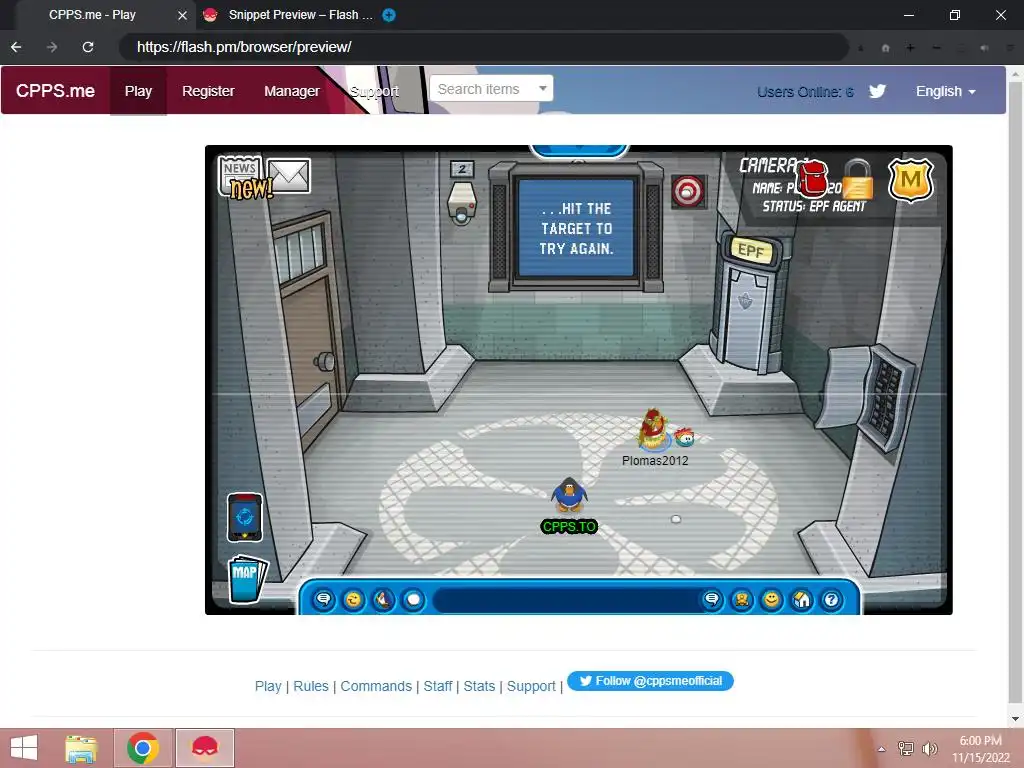Viewport: 1024px width, 768px height.
Task: Go back in browser
Action: [x=16, y=47]
